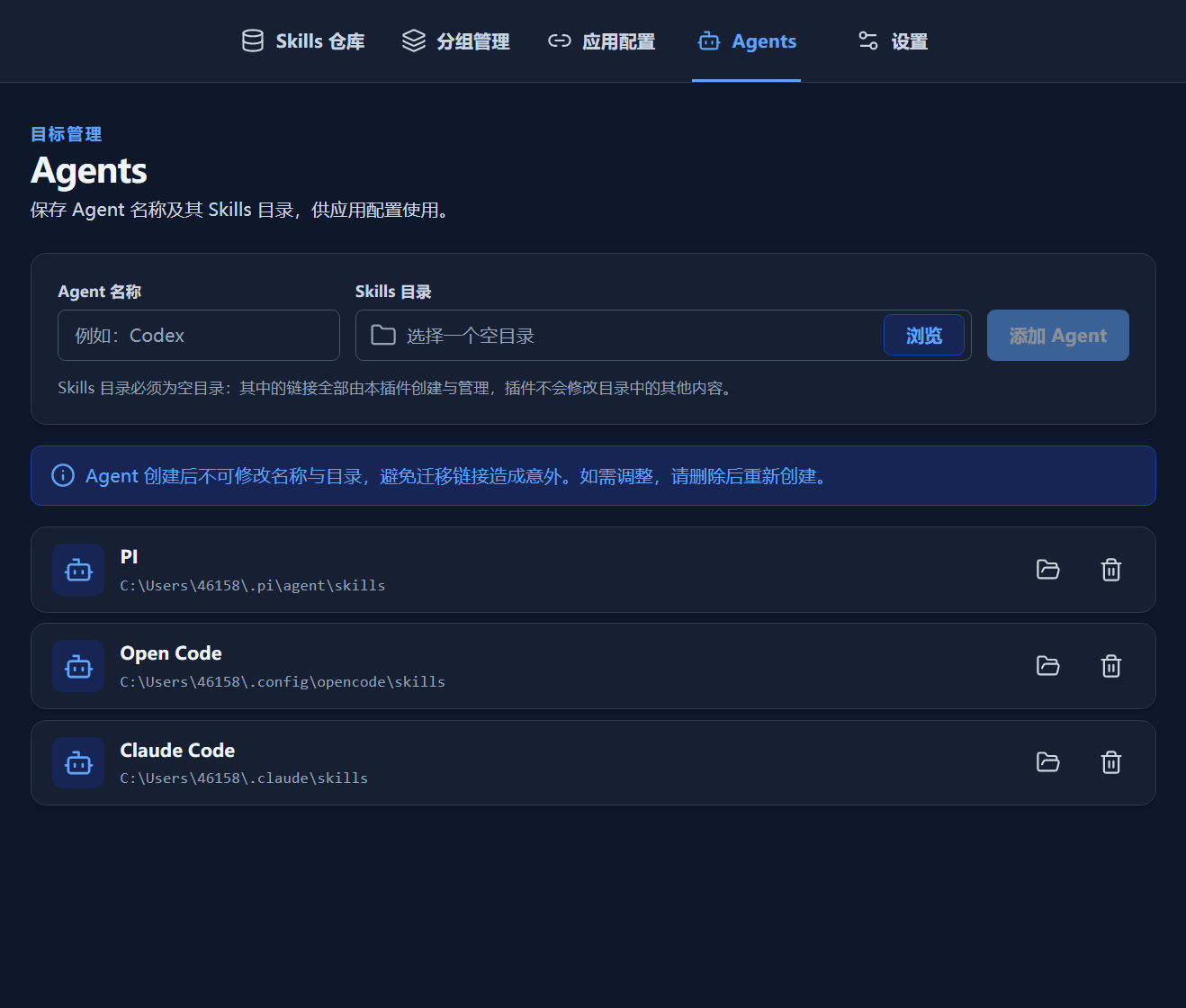
Task: Click the Claude Code agent name
Action: click(x=177, y=751)
